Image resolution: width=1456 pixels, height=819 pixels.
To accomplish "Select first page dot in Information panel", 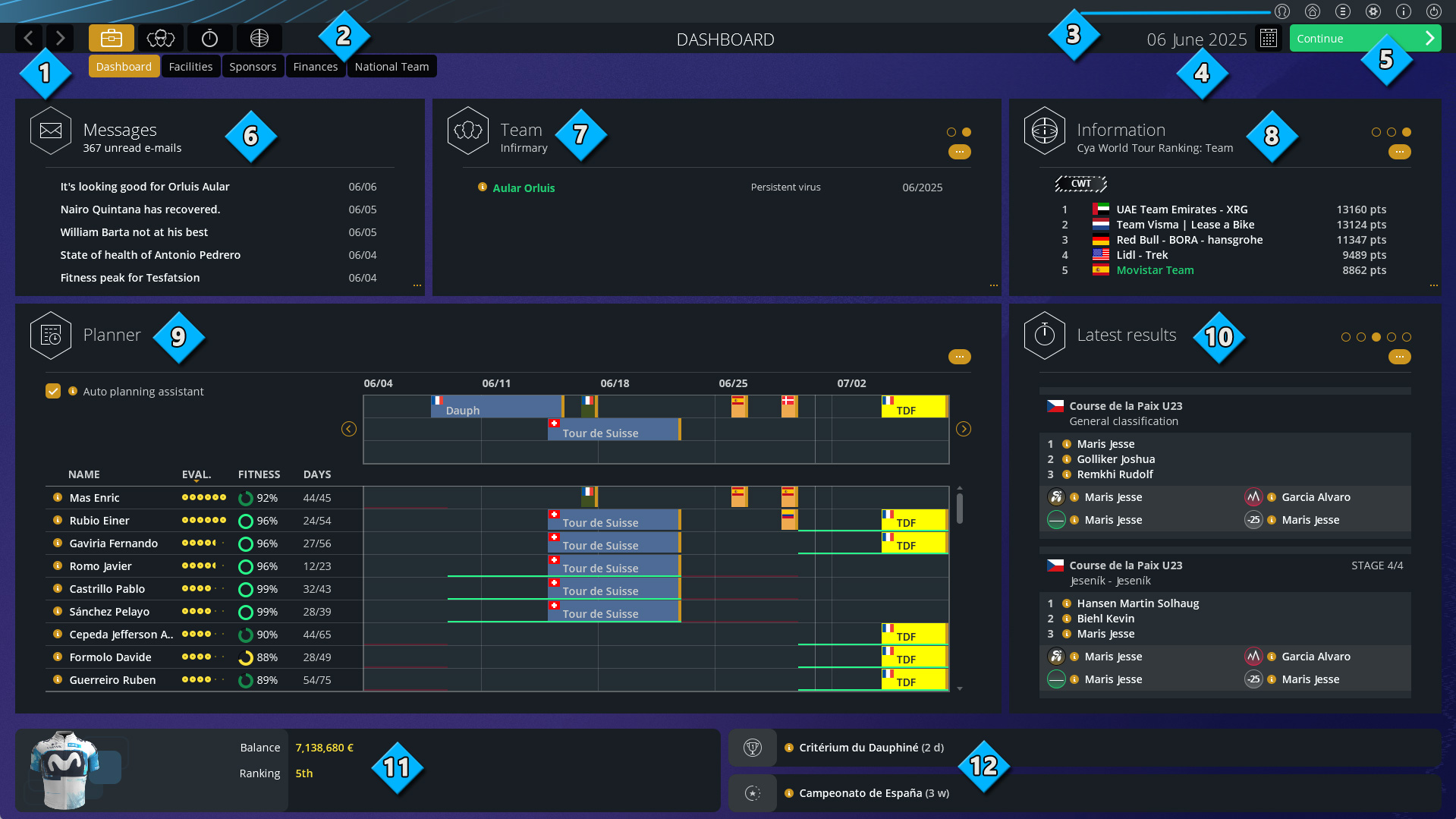I will 1376,132.
